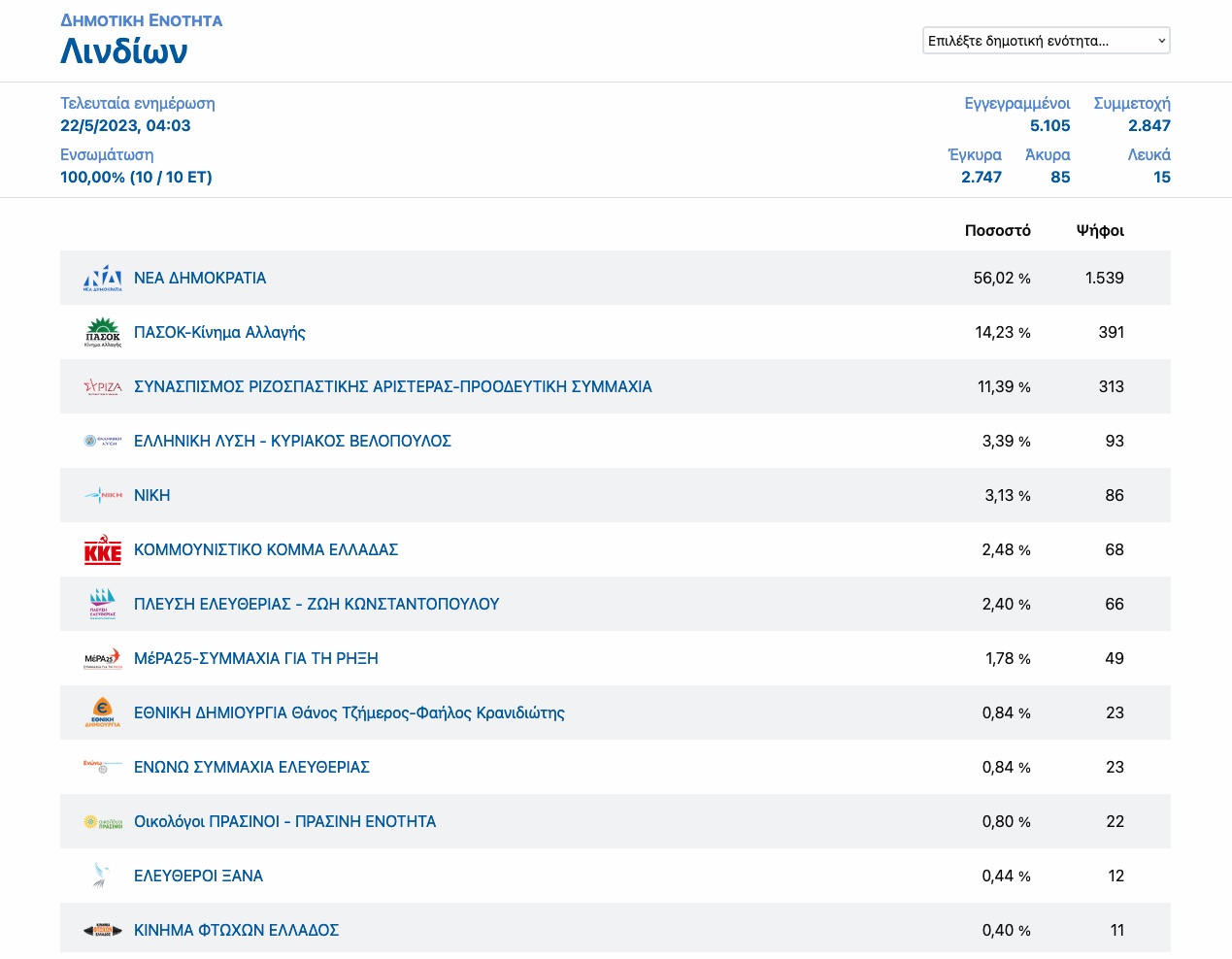This screenshot has height=959, width=1232.
Task: Click the Ψήφοι column header
Action: click(1100, 230)
